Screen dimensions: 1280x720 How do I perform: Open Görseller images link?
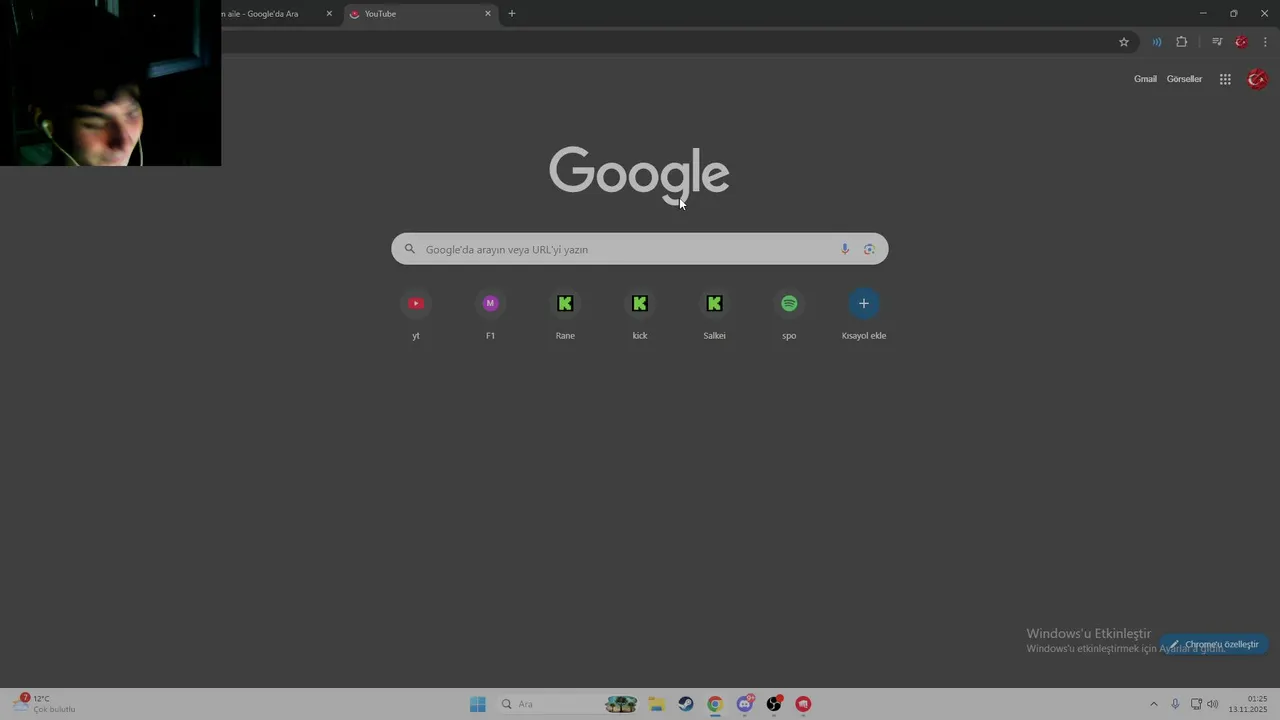(1184, 79)
